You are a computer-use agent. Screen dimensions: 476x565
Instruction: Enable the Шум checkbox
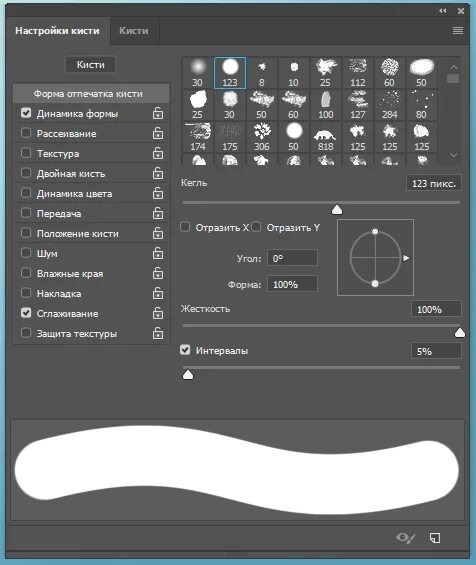click(26, 253)
